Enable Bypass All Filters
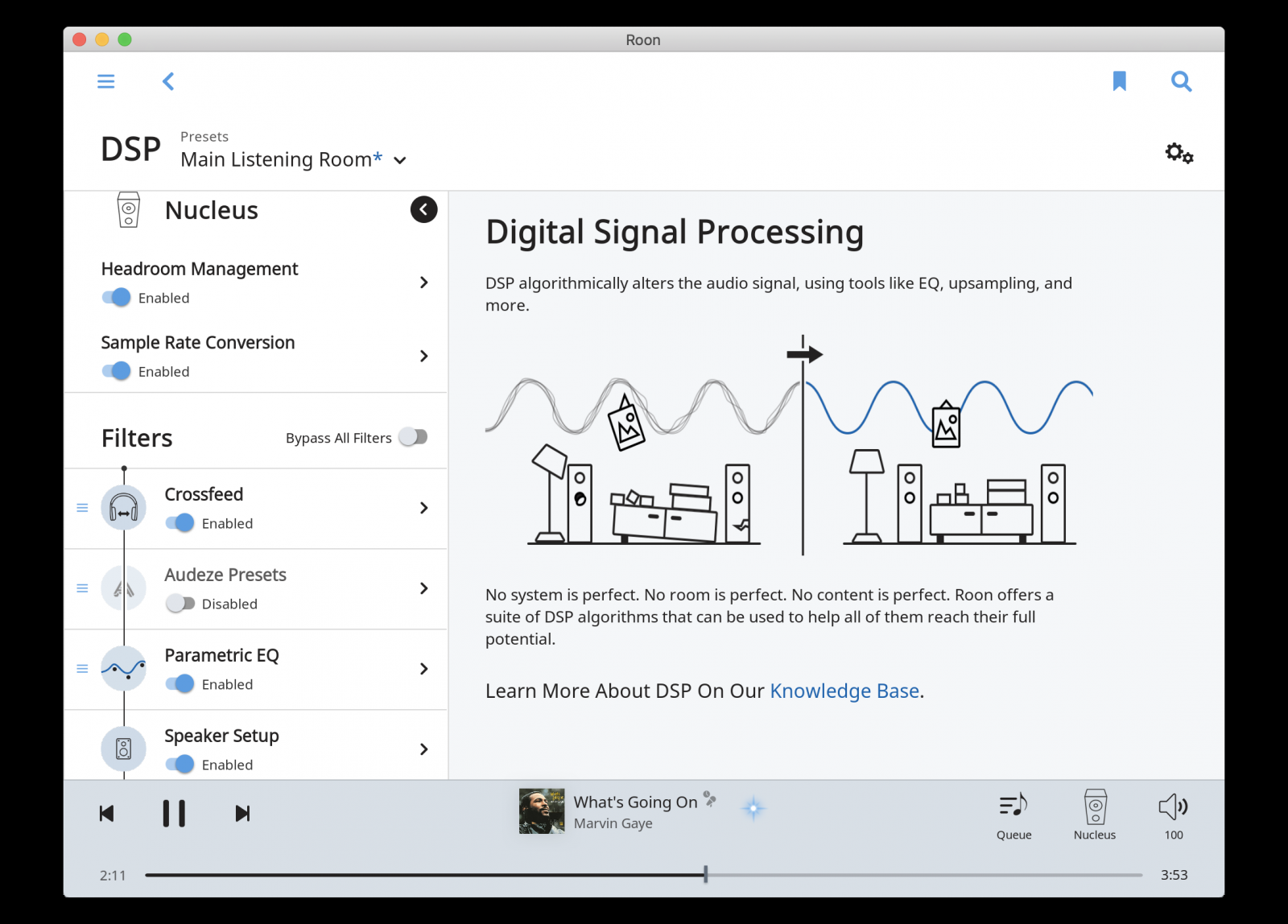1288x924 pixels. tap(413, 437)
